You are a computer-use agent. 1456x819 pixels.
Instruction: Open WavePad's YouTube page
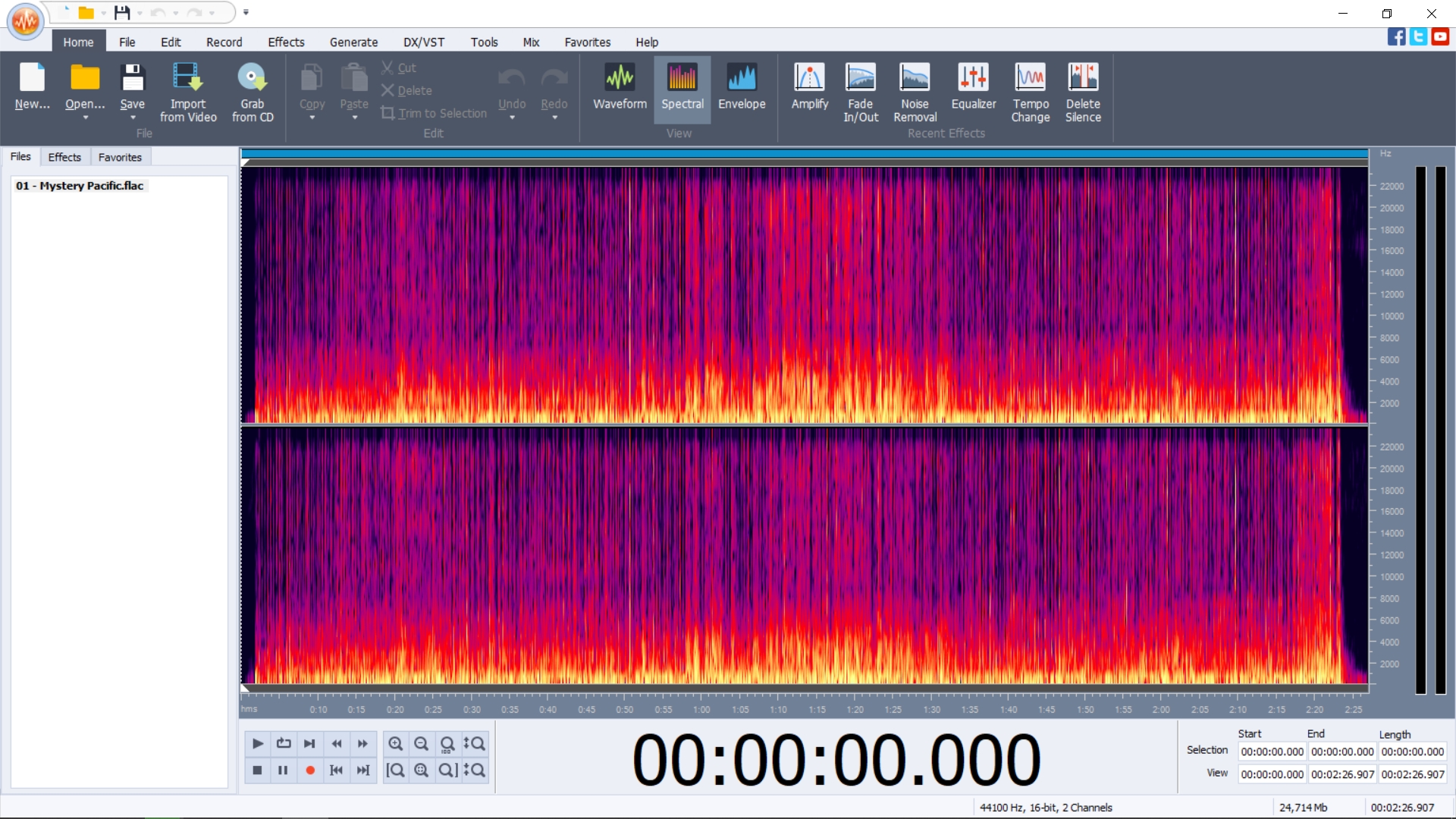(x=1440, y=36)
